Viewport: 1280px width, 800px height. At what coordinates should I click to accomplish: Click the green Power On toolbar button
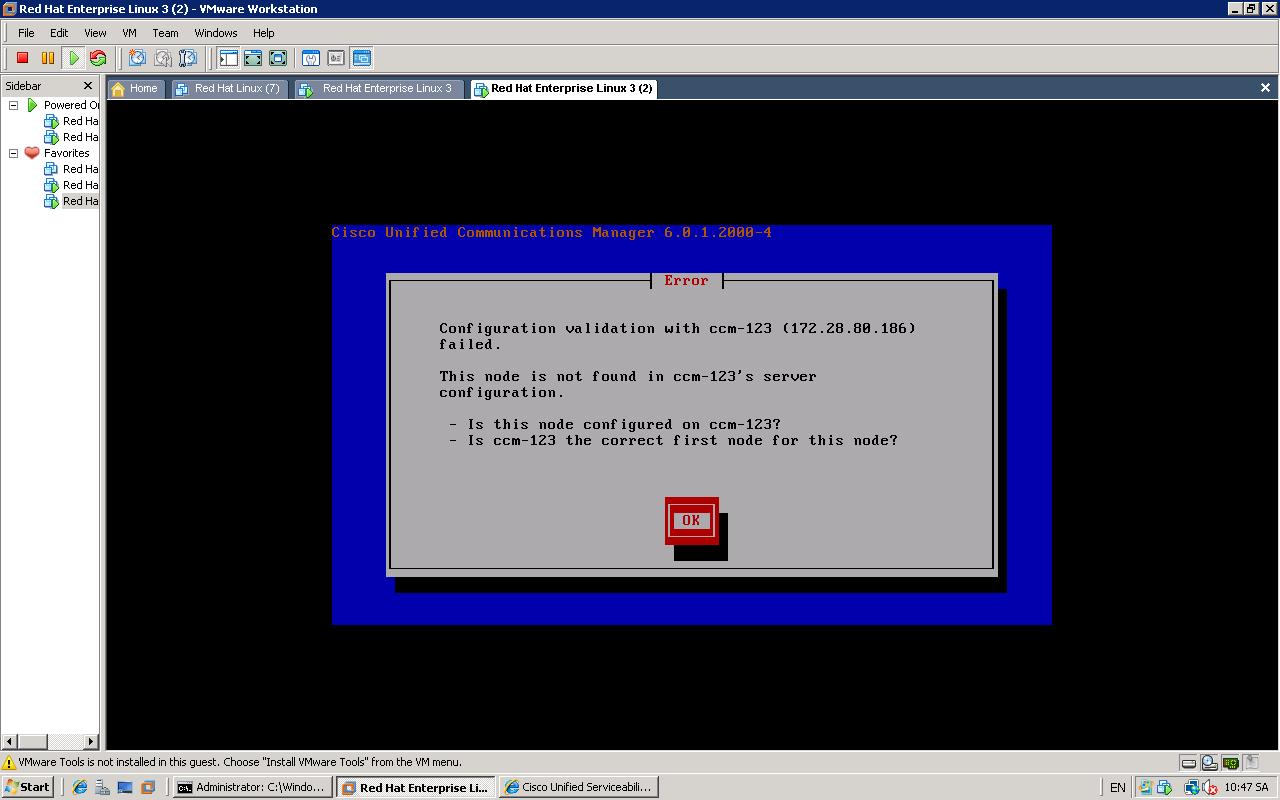pos(73,58)
